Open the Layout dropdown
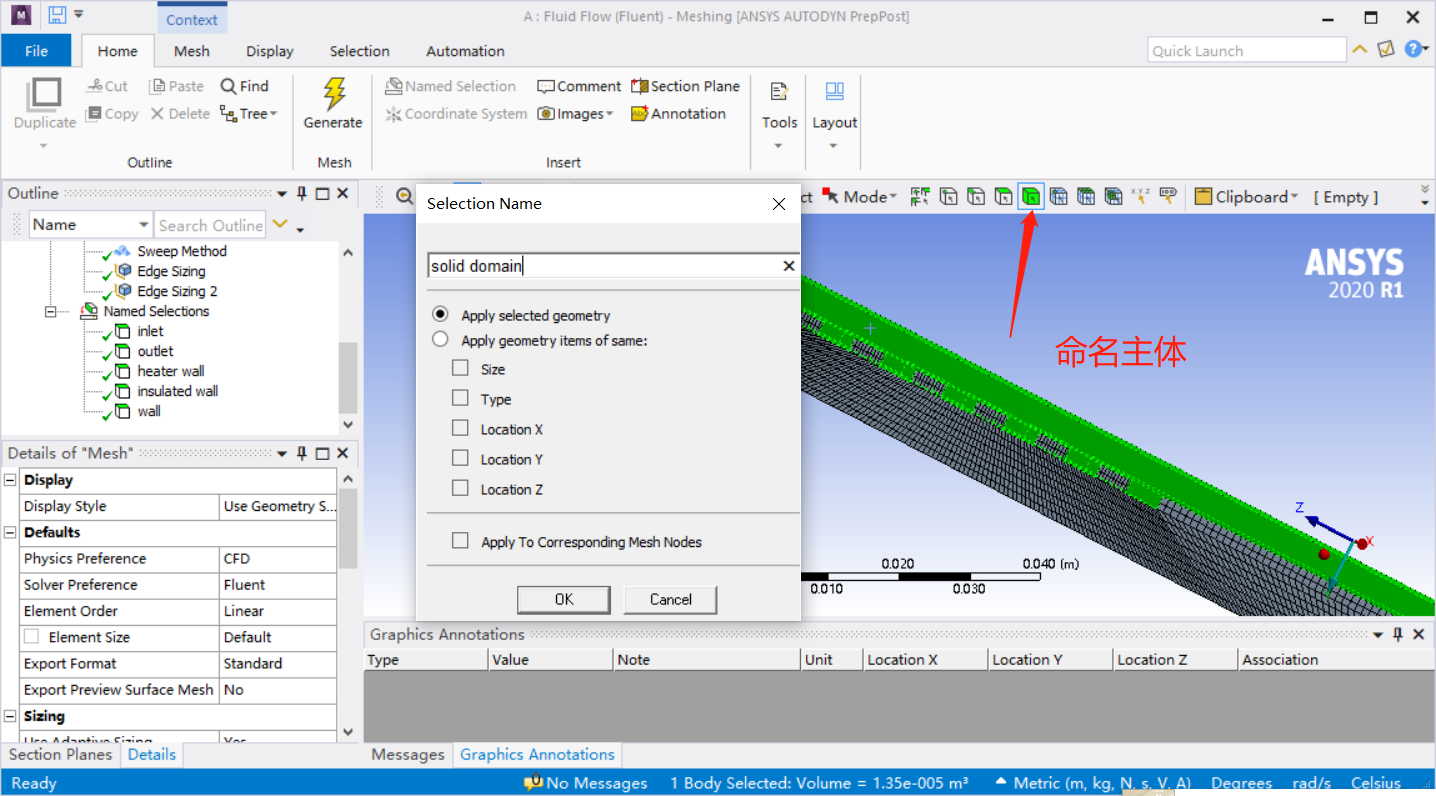Viewport: 1436px width, 796px height. pos(834,115)
